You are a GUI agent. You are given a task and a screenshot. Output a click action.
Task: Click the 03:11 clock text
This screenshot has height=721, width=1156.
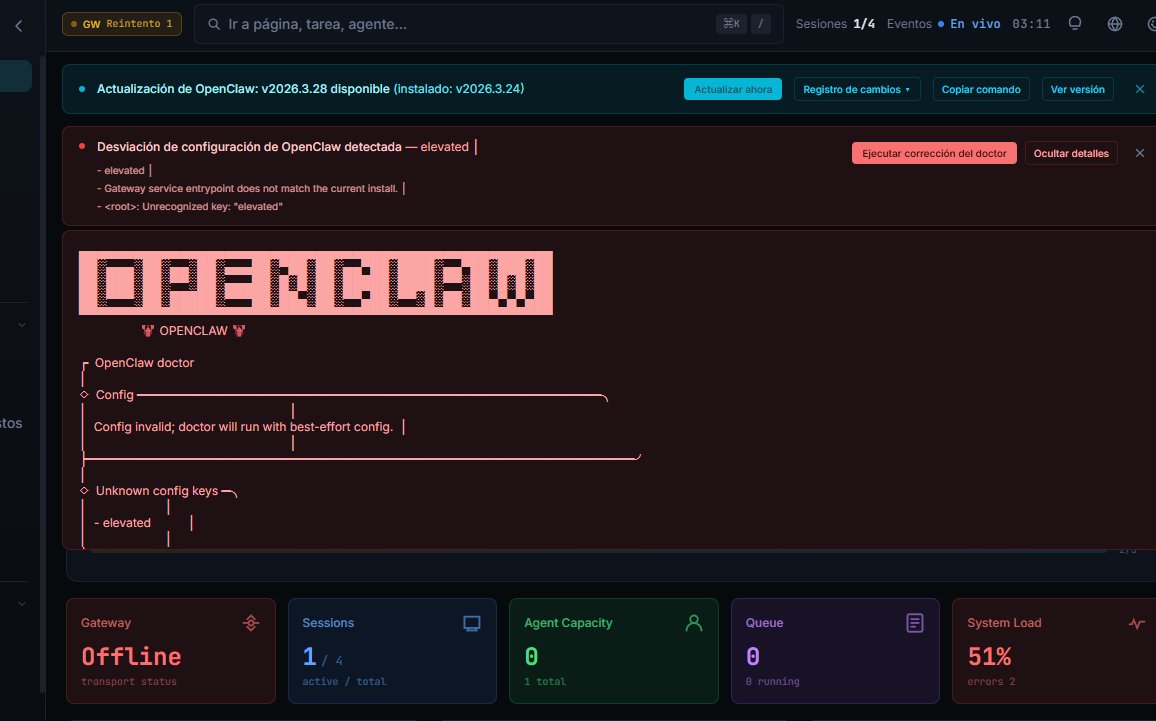(1031, 24)
